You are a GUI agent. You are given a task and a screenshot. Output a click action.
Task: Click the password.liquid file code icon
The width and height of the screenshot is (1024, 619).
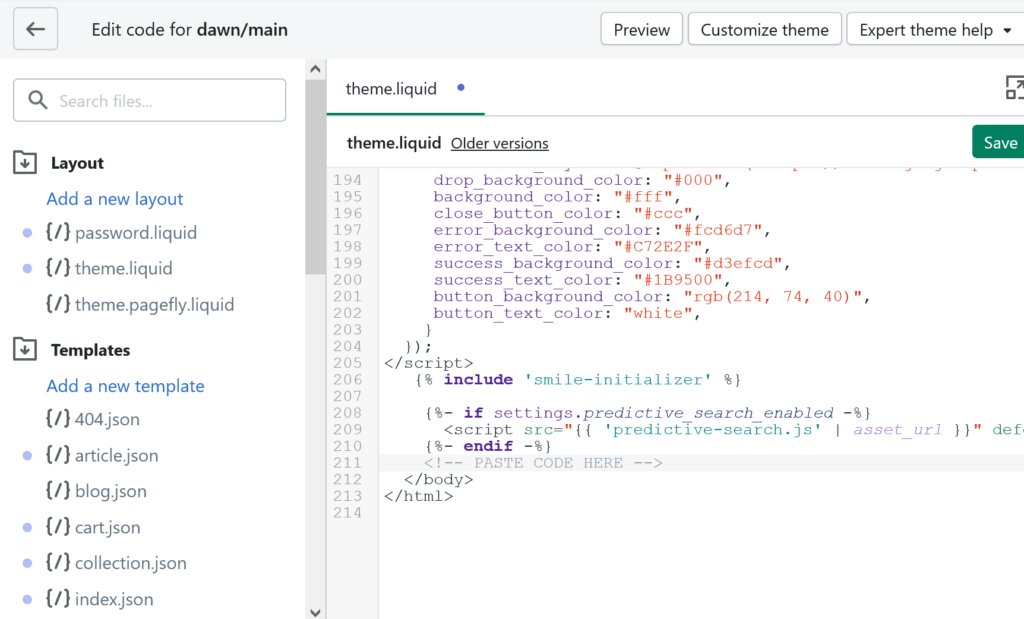tap(57, 231)
